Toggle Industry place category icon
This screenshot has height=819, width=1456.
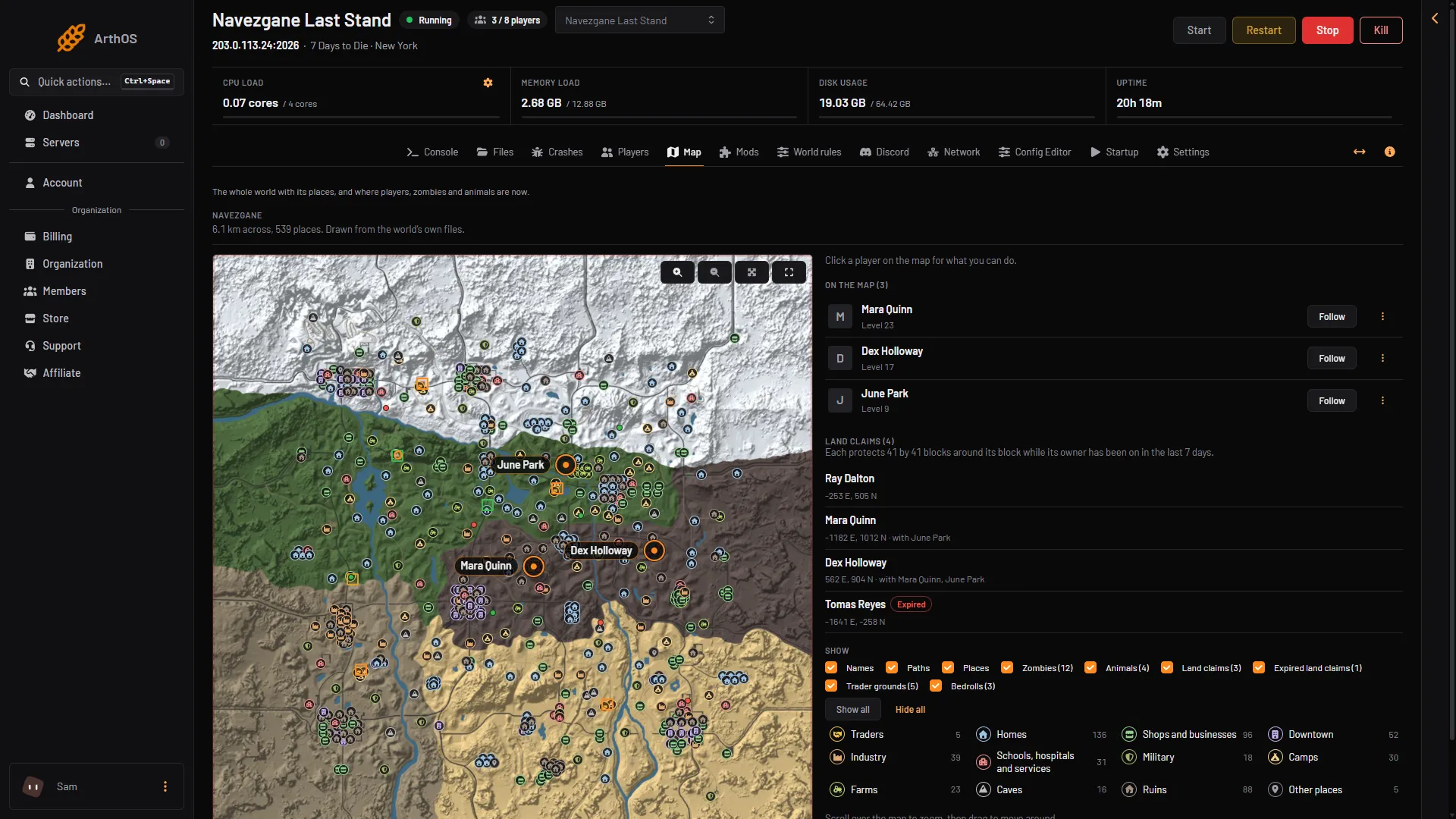(x=837, y=757)
